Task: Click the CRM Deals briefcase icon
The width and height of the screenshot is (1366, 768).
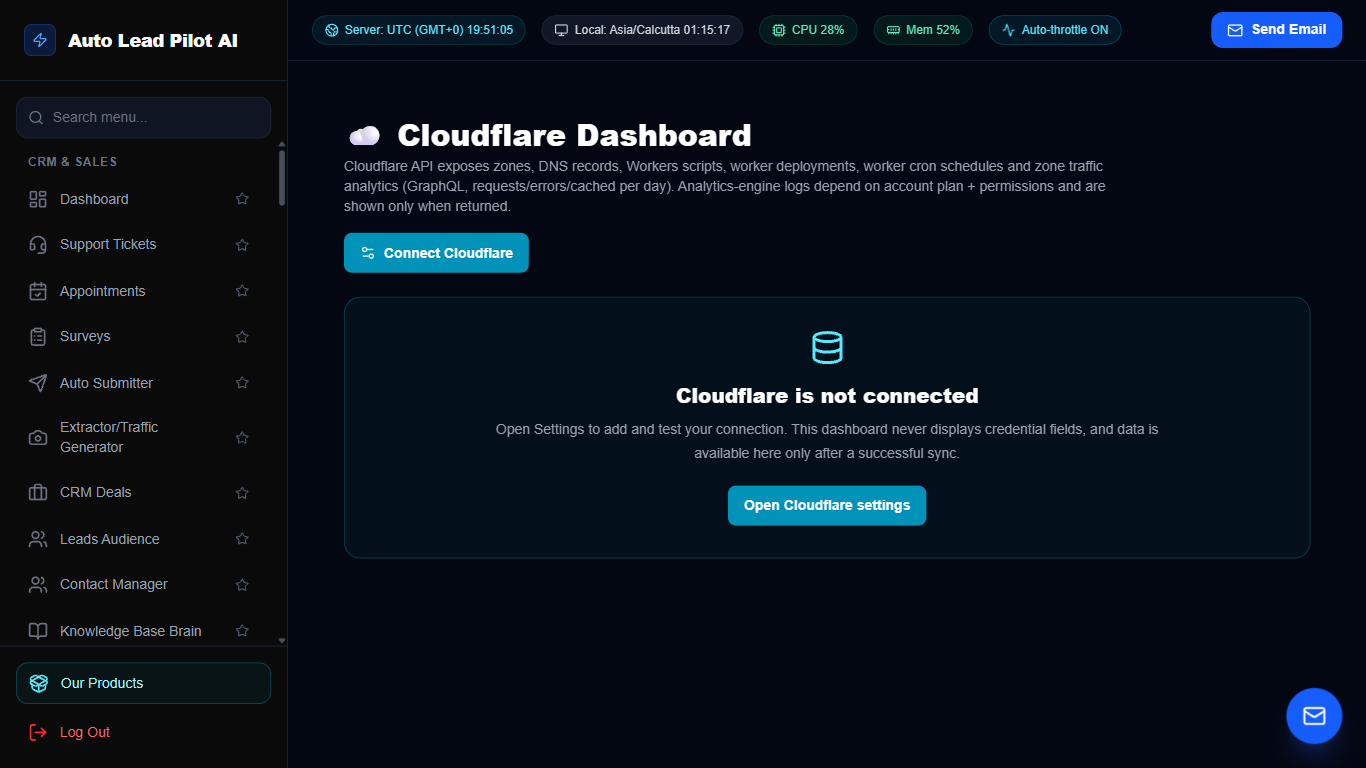Action: [x=38, y=492]
